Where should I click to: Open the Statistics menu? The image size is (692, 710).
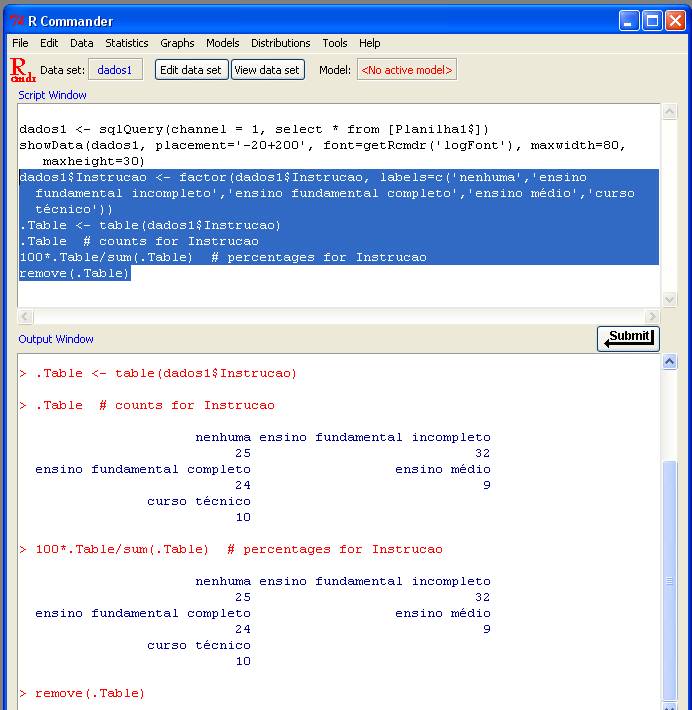126,43
